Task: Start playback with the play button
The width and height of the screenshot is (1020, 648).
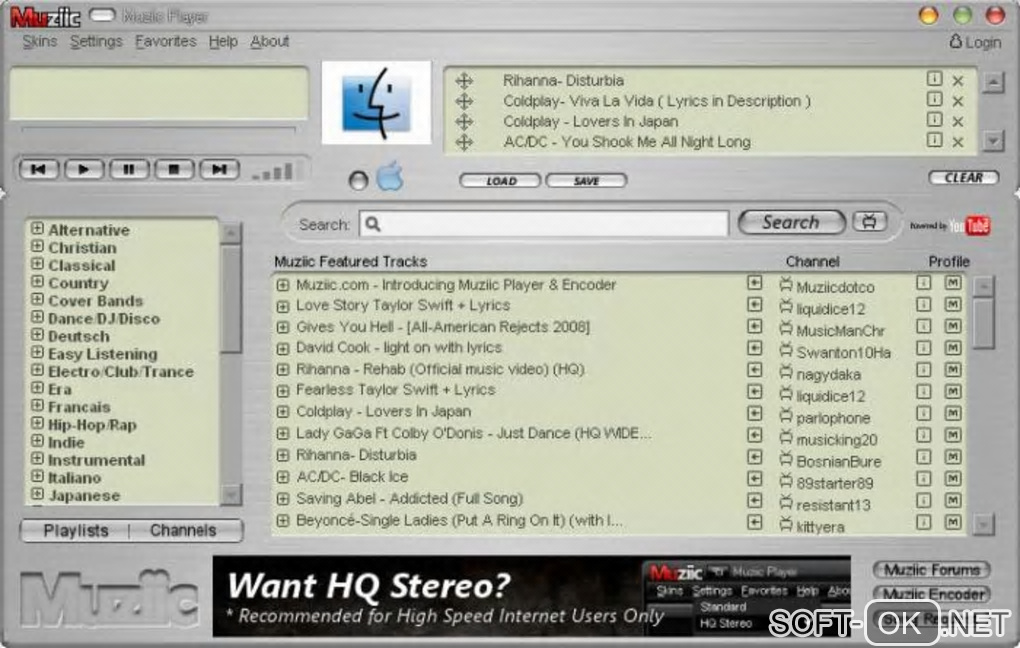Action: [x=83, y=170]
